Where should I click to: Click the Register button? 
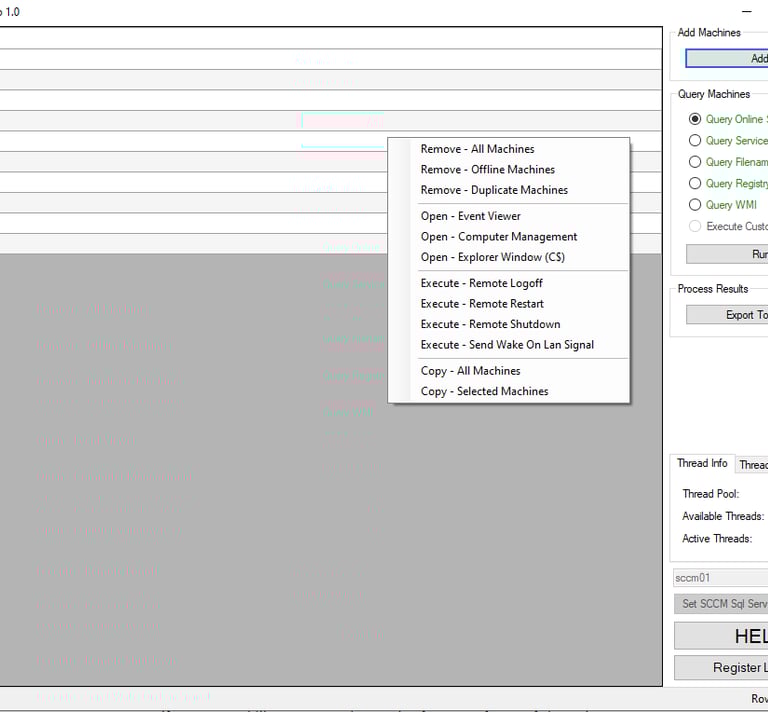click(721, 668)
